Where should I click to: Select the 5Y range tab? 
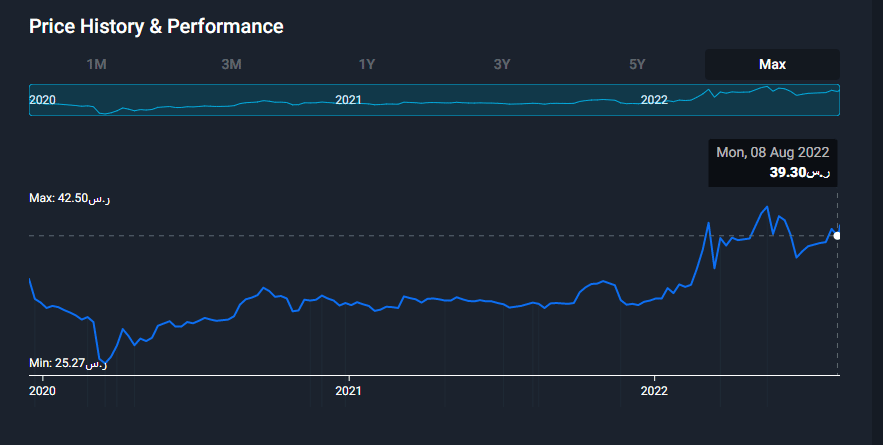[637, 64]
